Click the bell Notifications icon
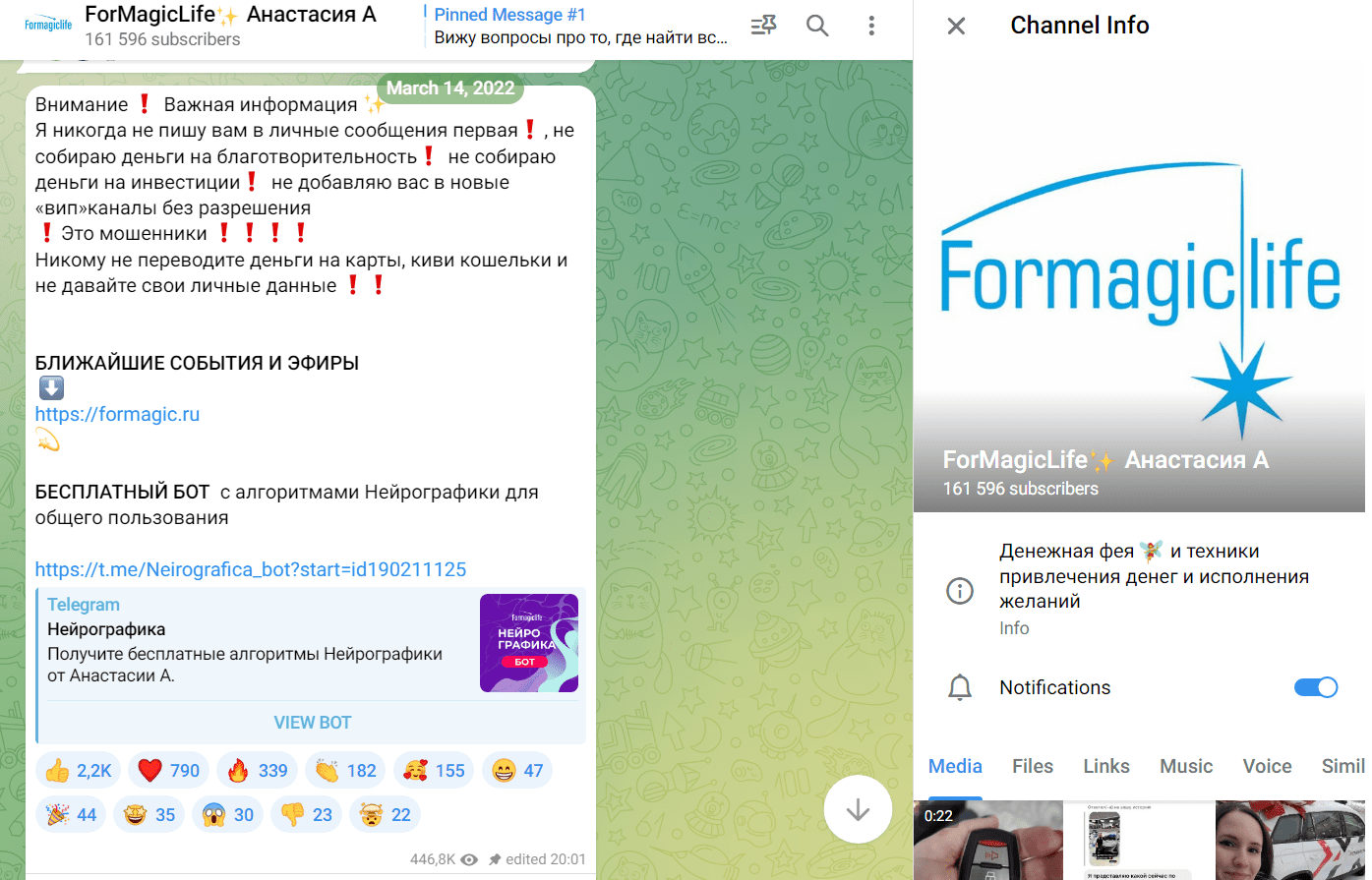This screenshot has width=1372, height=880. coord(959,688)
